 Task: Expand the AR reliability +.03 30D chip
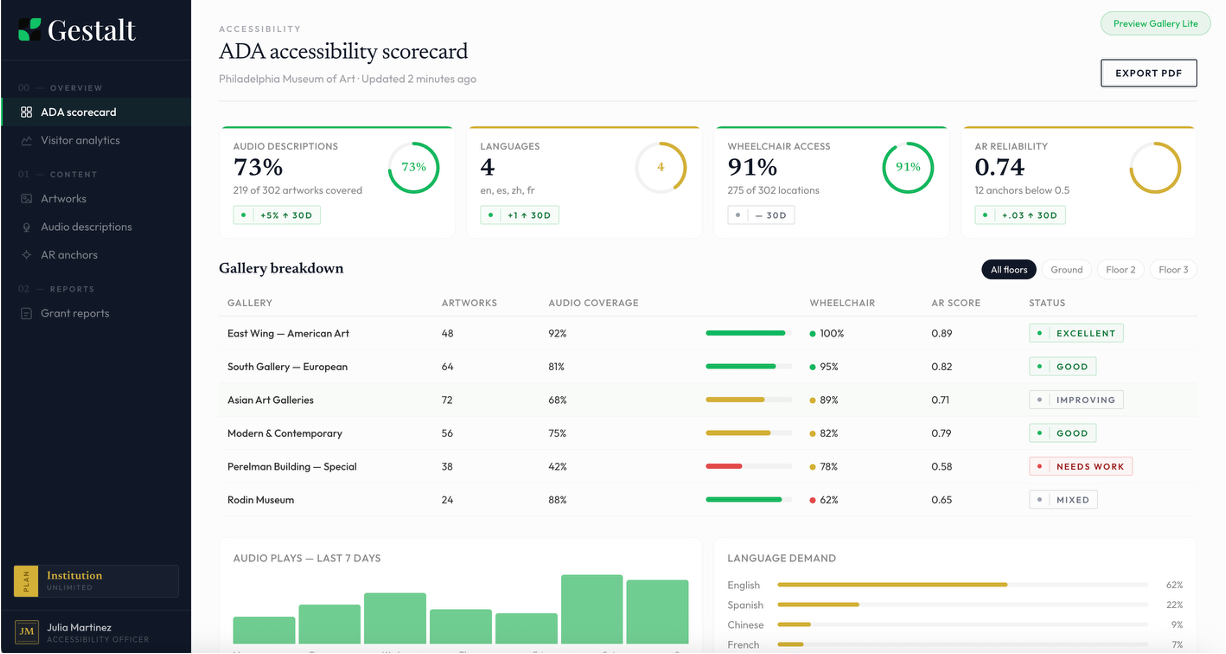tap(1020, 215)
